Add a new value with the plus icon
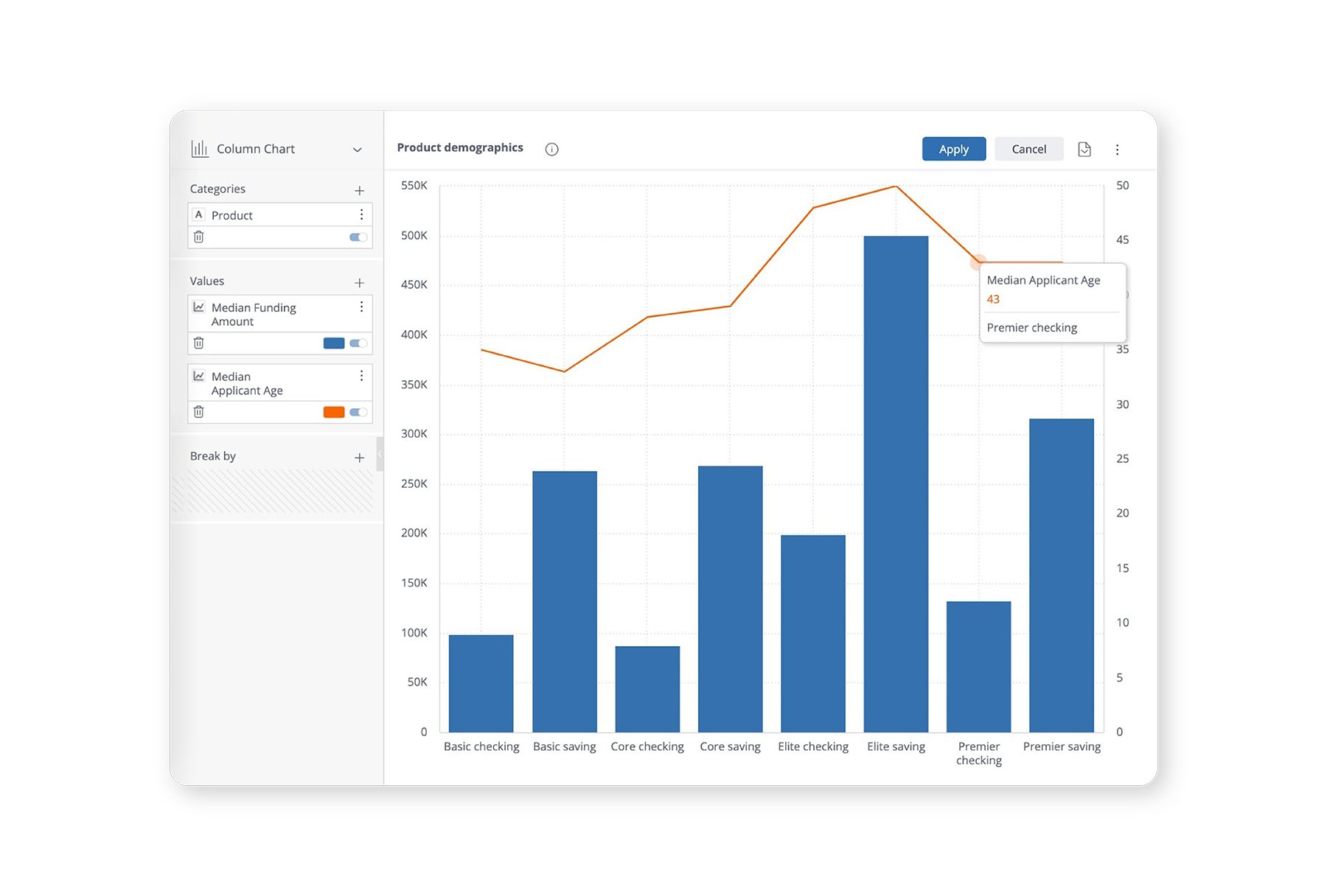The image size is (1327, 896). [359, 282]
